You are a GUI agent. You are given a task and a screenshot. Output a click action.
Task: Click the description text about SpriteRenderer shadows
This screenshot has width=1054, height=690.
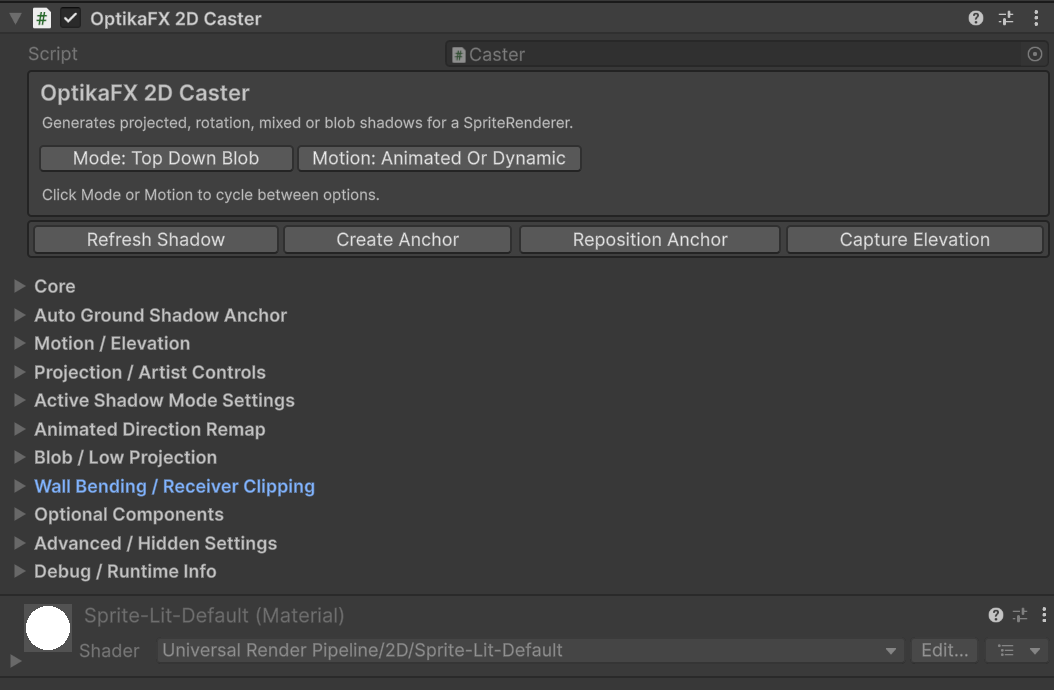click(x=307, y=123)
